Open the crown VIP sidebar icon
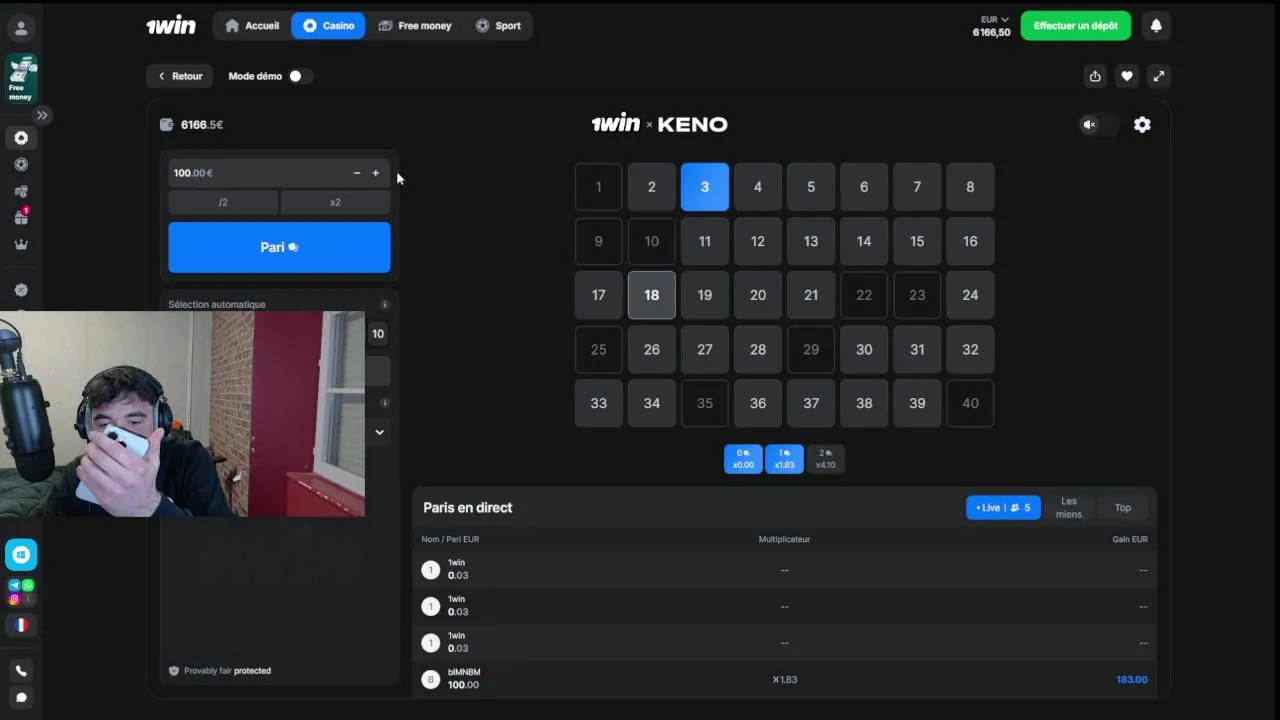This screenshot has width=1280, height=720. click(21, 244)
